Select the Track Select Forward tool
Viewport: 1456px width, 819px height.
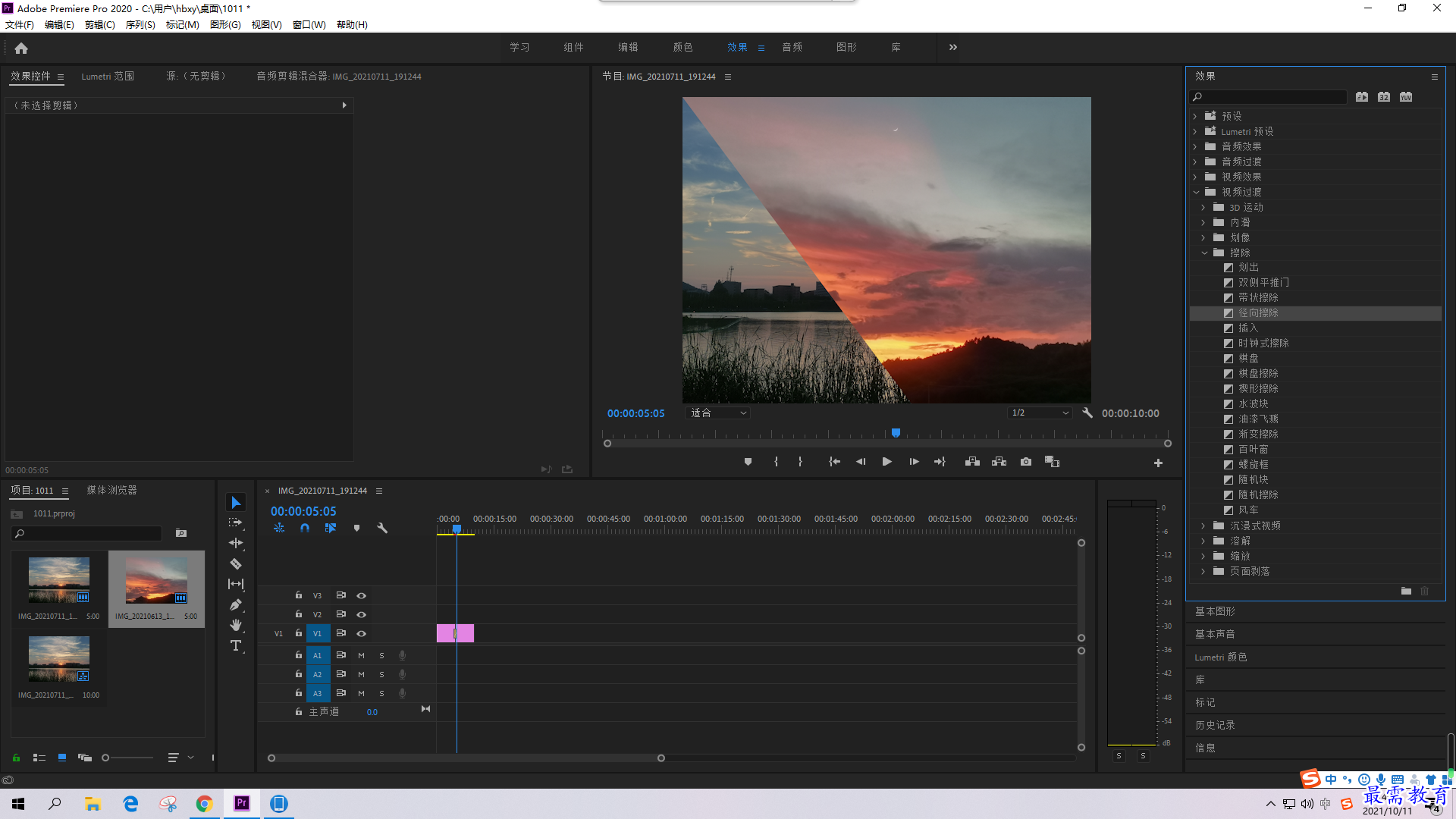pyautogui.click(x=236, y=522)
